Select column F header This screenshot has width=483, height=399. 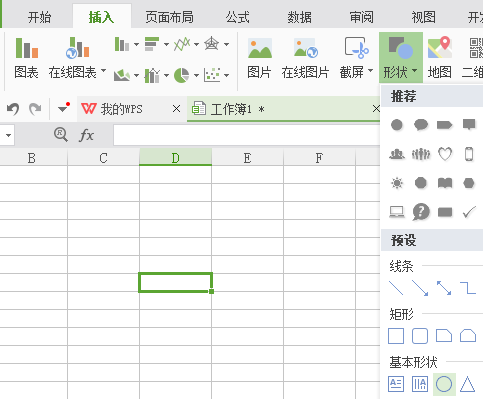(319, 158)
